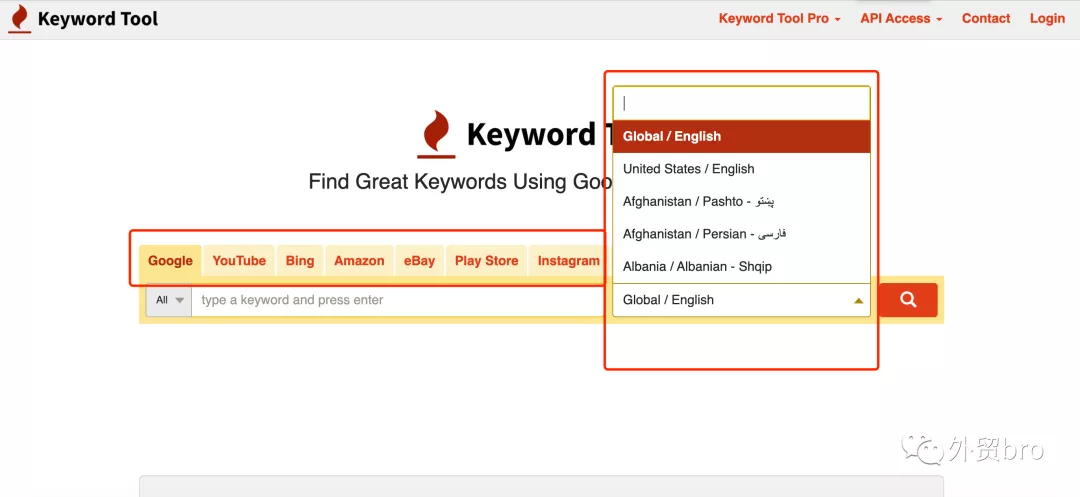Open the Login link

tap(1047, 19)
